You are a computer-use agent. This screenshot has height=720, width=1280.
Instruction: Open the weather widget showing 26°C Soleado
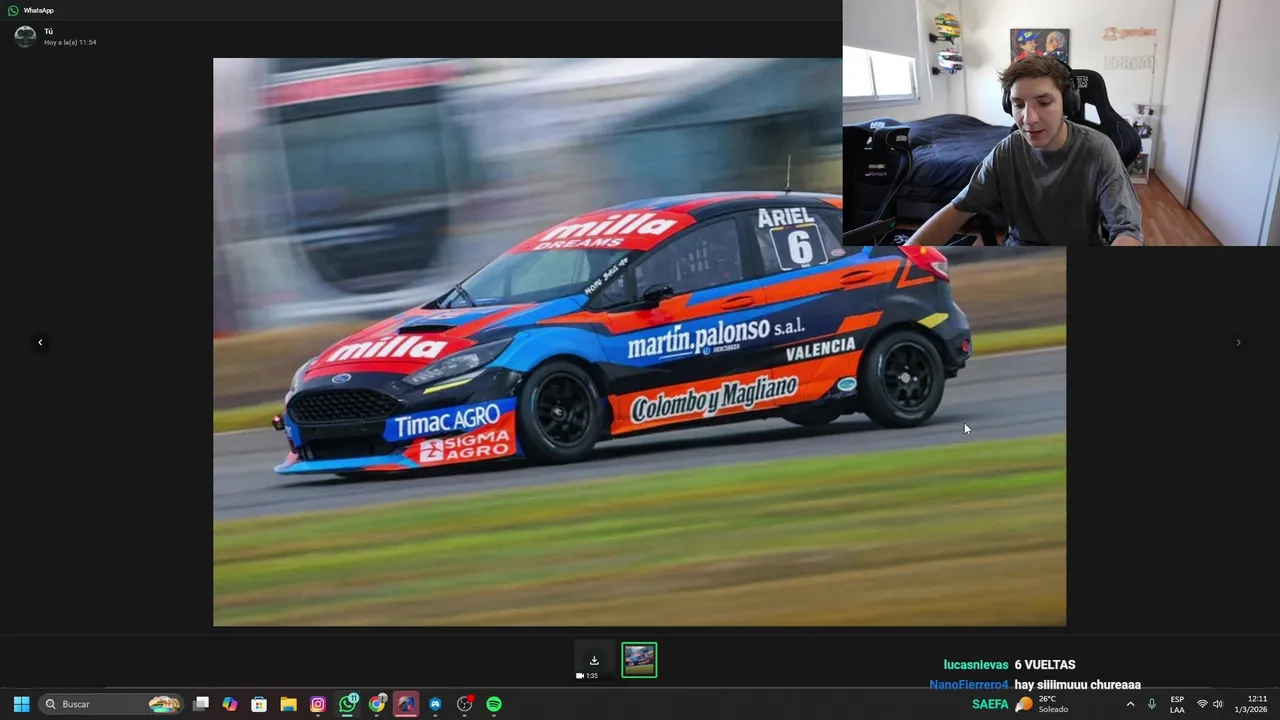click(x=1043, y=704)
